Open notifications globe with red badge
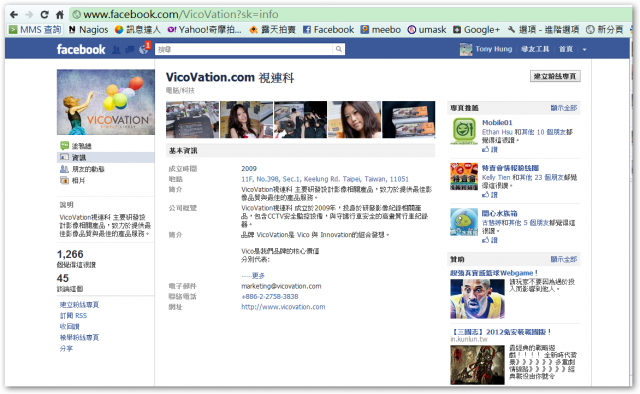 pyautogui.click(x=144, y=49)
